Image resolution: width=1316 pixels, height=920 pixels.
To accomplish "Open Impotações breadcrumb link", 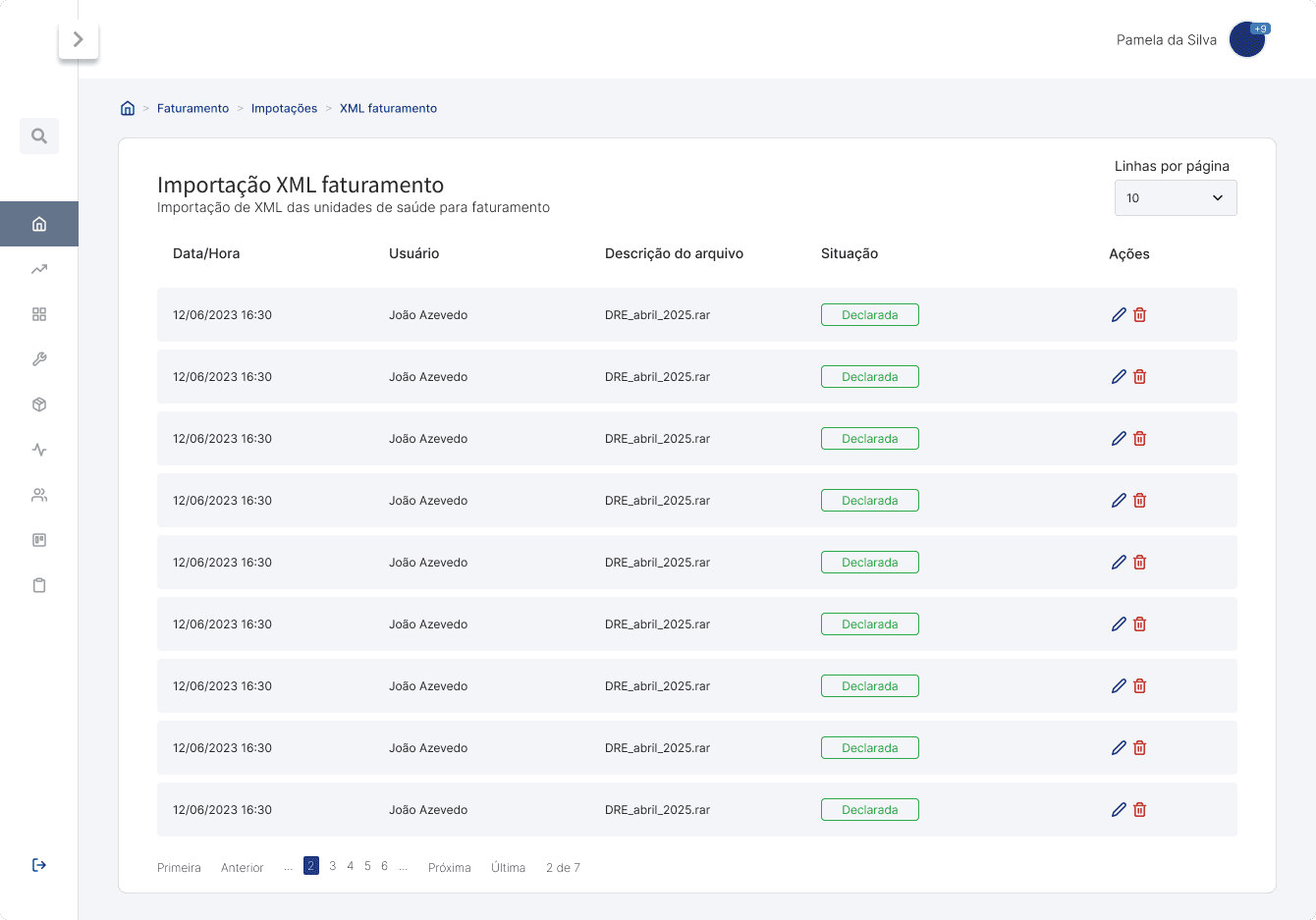I will pyautogui.click(x=284, y=108).
